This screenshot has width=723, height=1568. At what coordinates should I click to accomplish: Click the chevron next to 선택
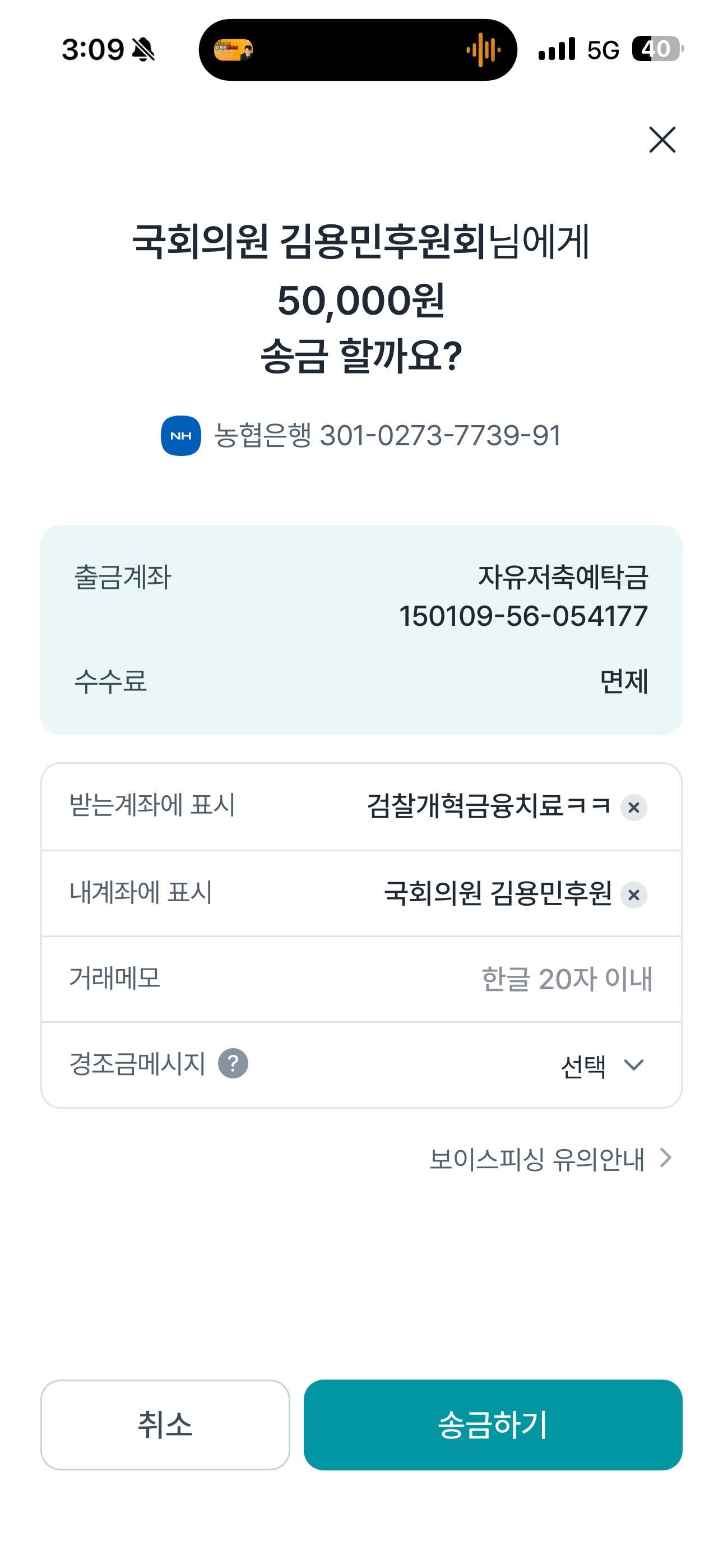[633, 1065]
